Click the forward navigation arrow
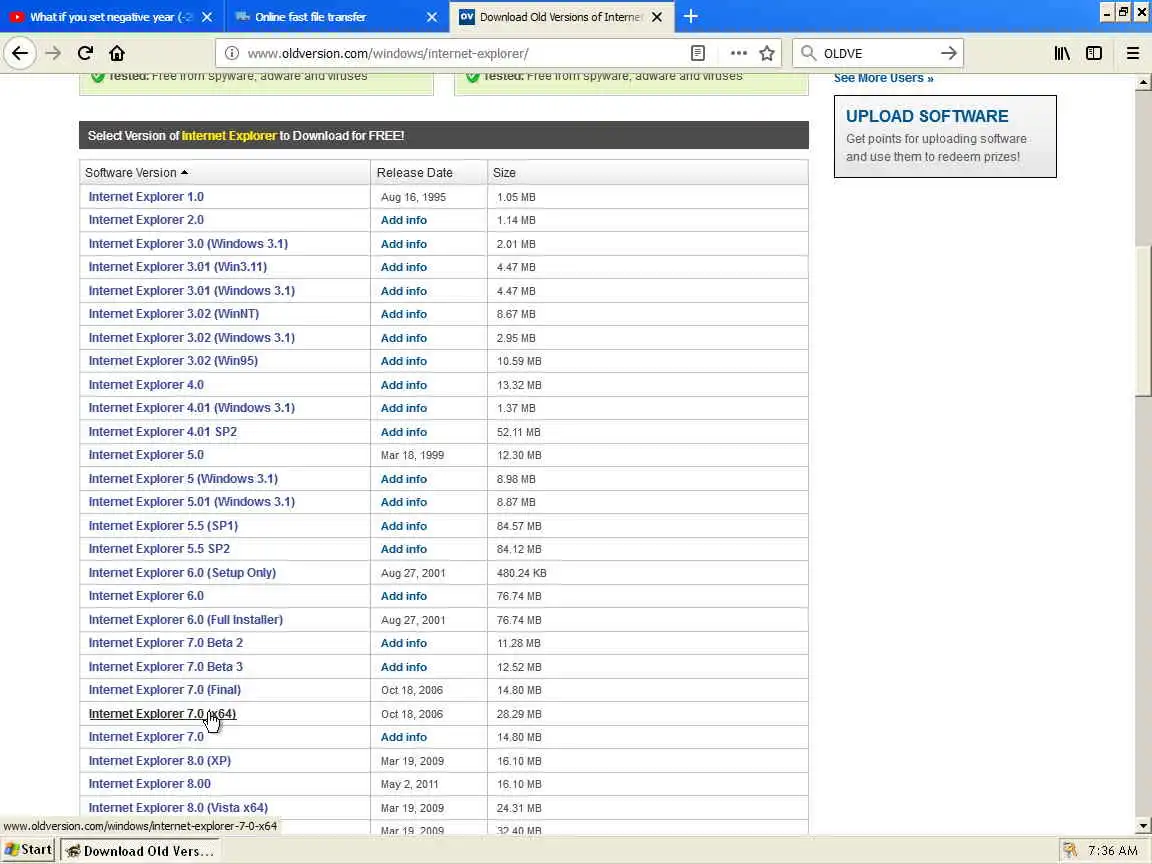This screenshot has height=864, width=1152. tap(53, 53)
